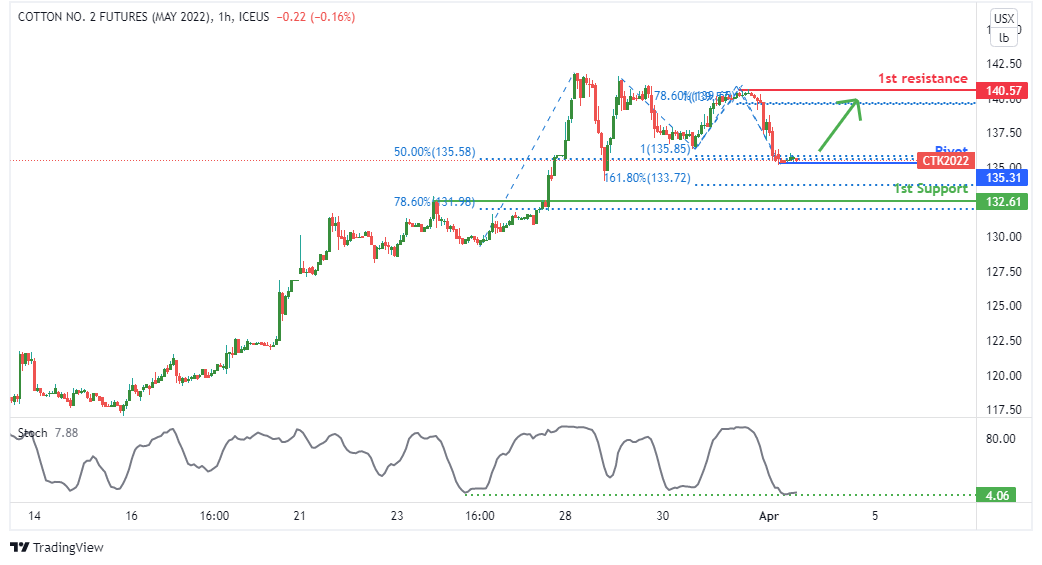Image resolution: width=1042 pixels, height=565 pixels.
Task: Click the -0.22 (-0.16%) change value
Action: click(315, 17)
